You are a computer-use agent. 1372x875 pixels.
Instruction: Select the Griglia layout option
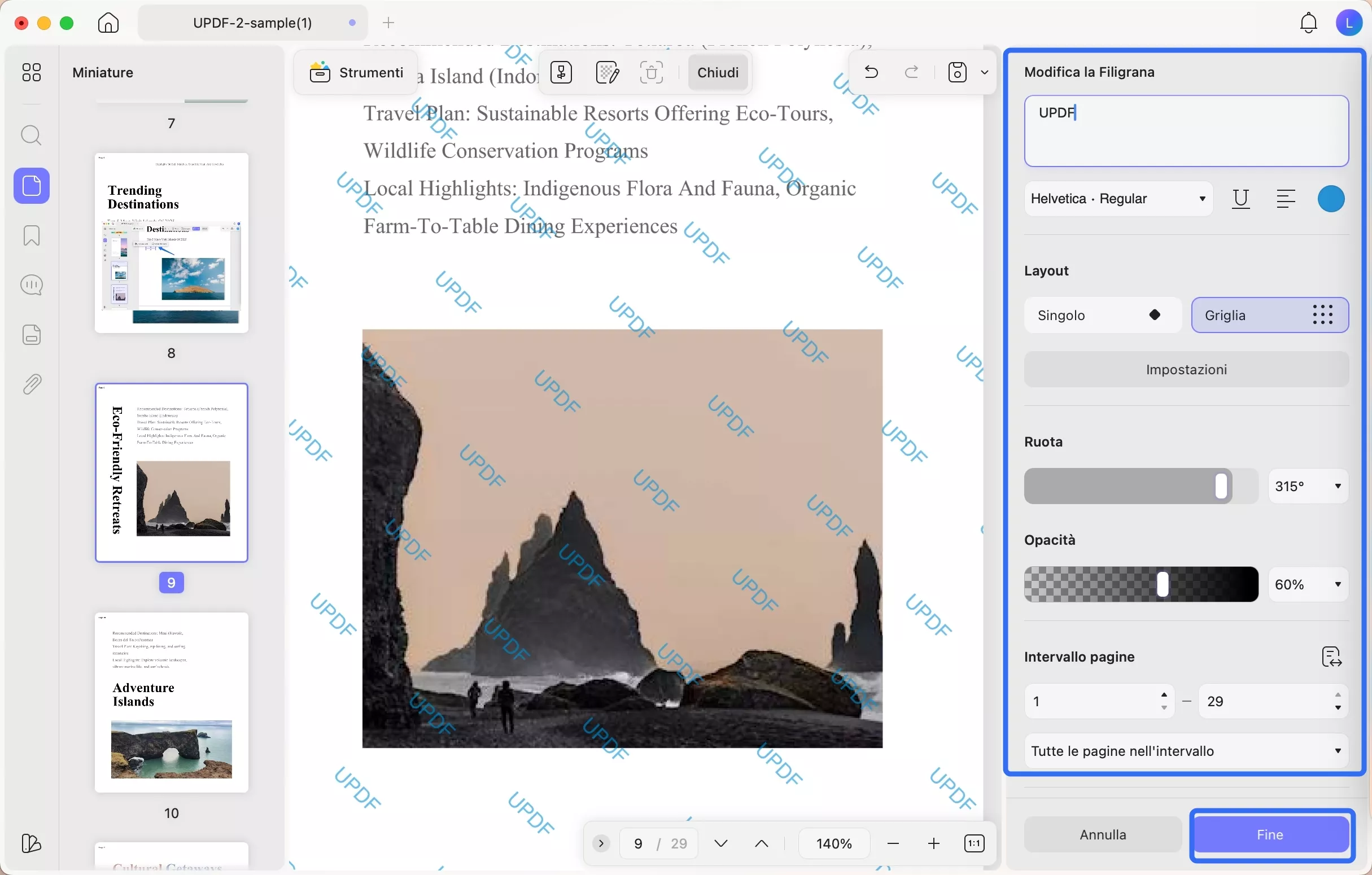click(1269, 315)
